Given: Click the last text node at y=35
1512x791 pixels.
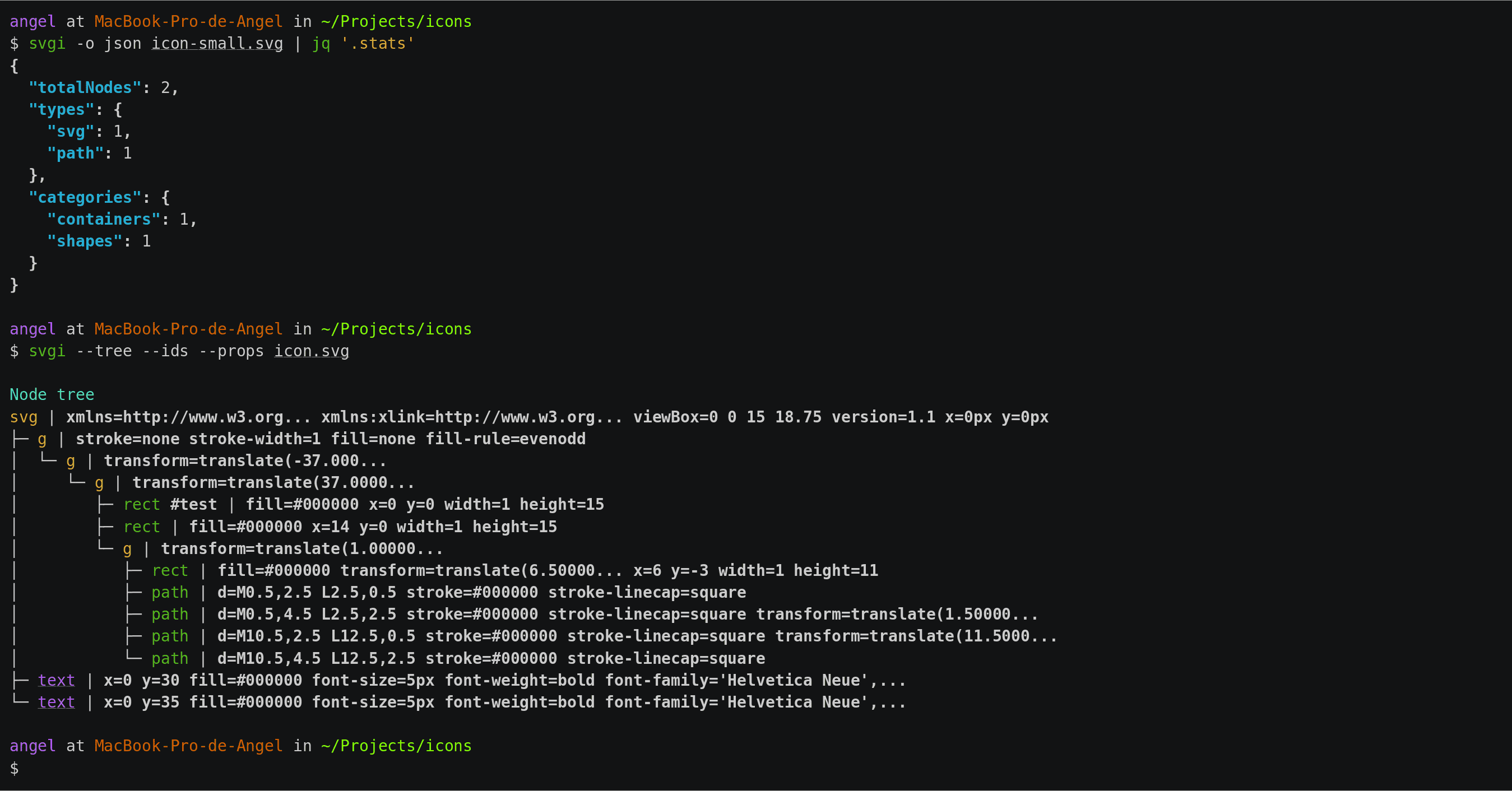Looking at the screenshot, I should (x=57, y=702).
